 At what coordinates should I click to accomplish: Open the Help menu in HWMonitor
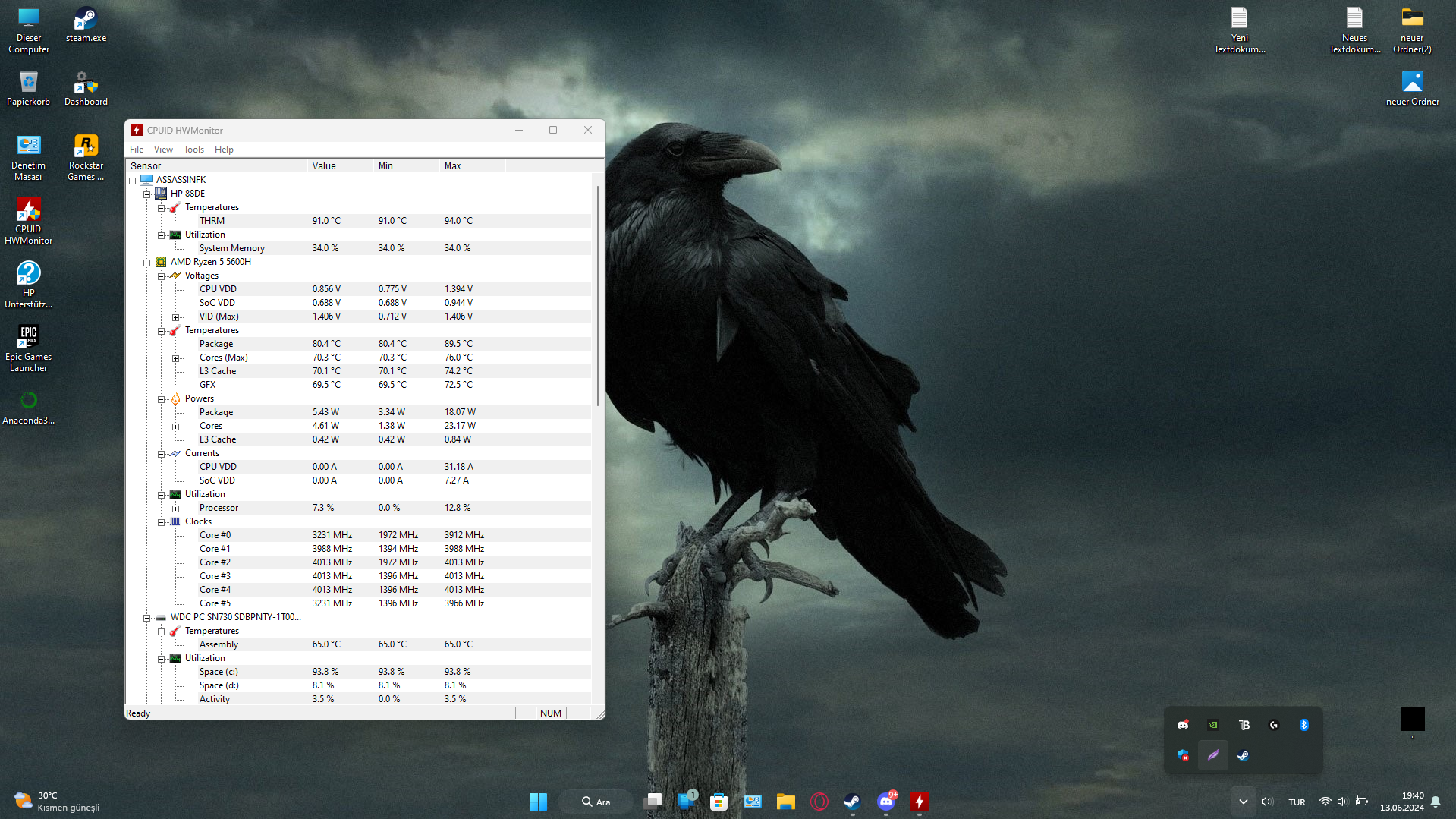click(224, 150)
